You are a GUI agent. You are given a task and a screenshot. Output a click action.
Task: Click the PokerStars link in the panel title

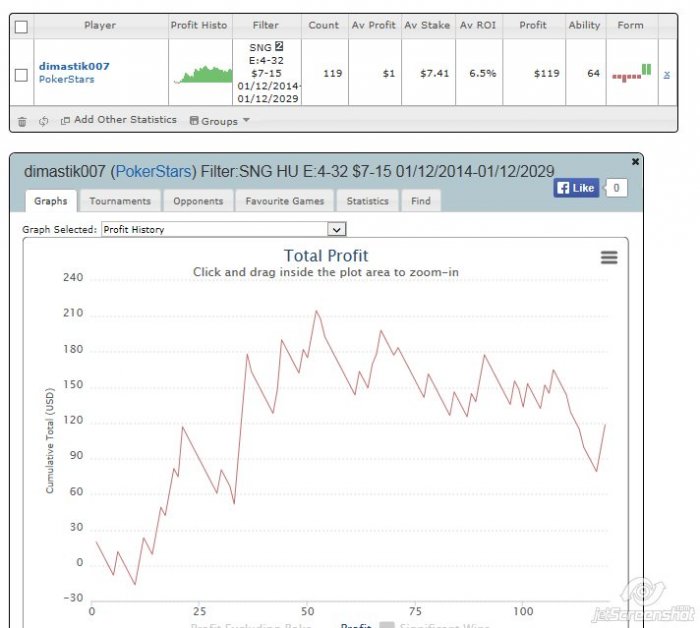point(154,171)
